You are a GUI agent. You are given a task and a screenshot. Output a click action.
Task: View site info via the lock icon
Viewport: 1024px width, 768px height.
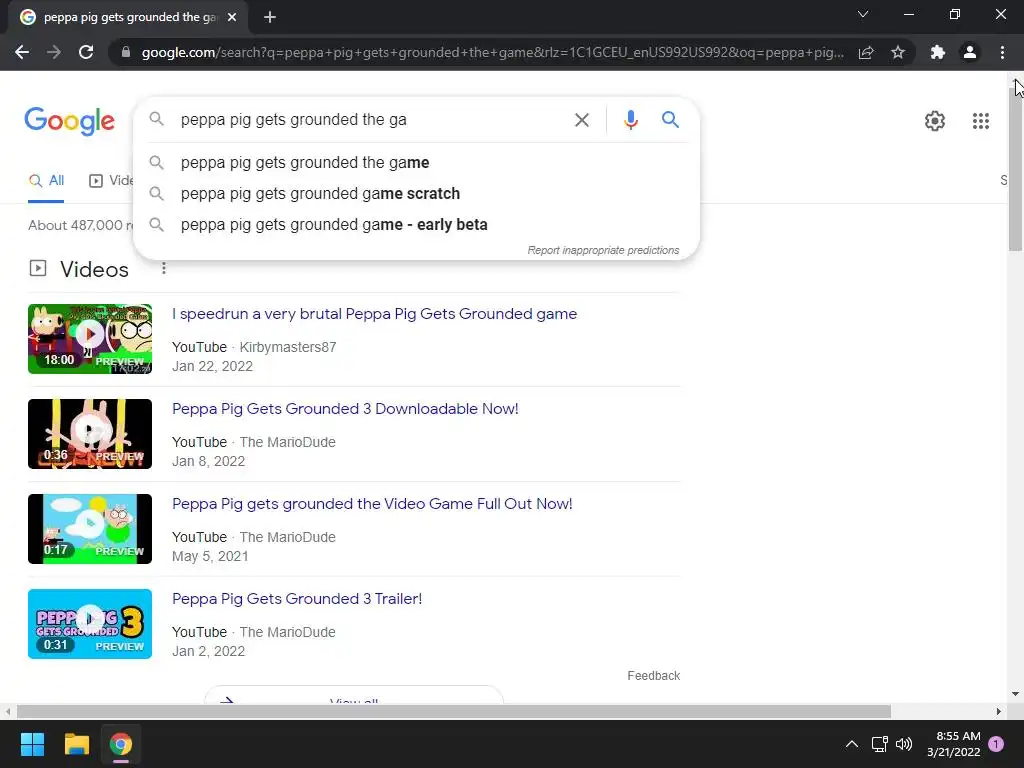[126, 52]
